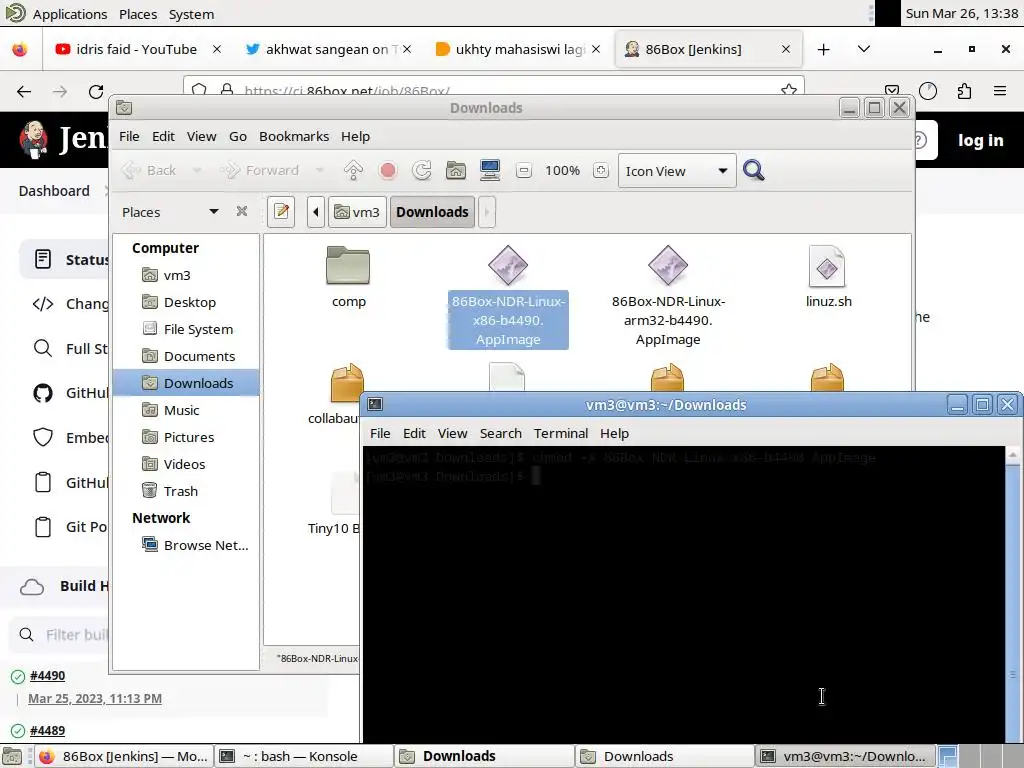Screen dimensions: 1024x768
Task: Click the bash — Konsole taskbar button
Action: pyautogui.click(x=304, y=756)
